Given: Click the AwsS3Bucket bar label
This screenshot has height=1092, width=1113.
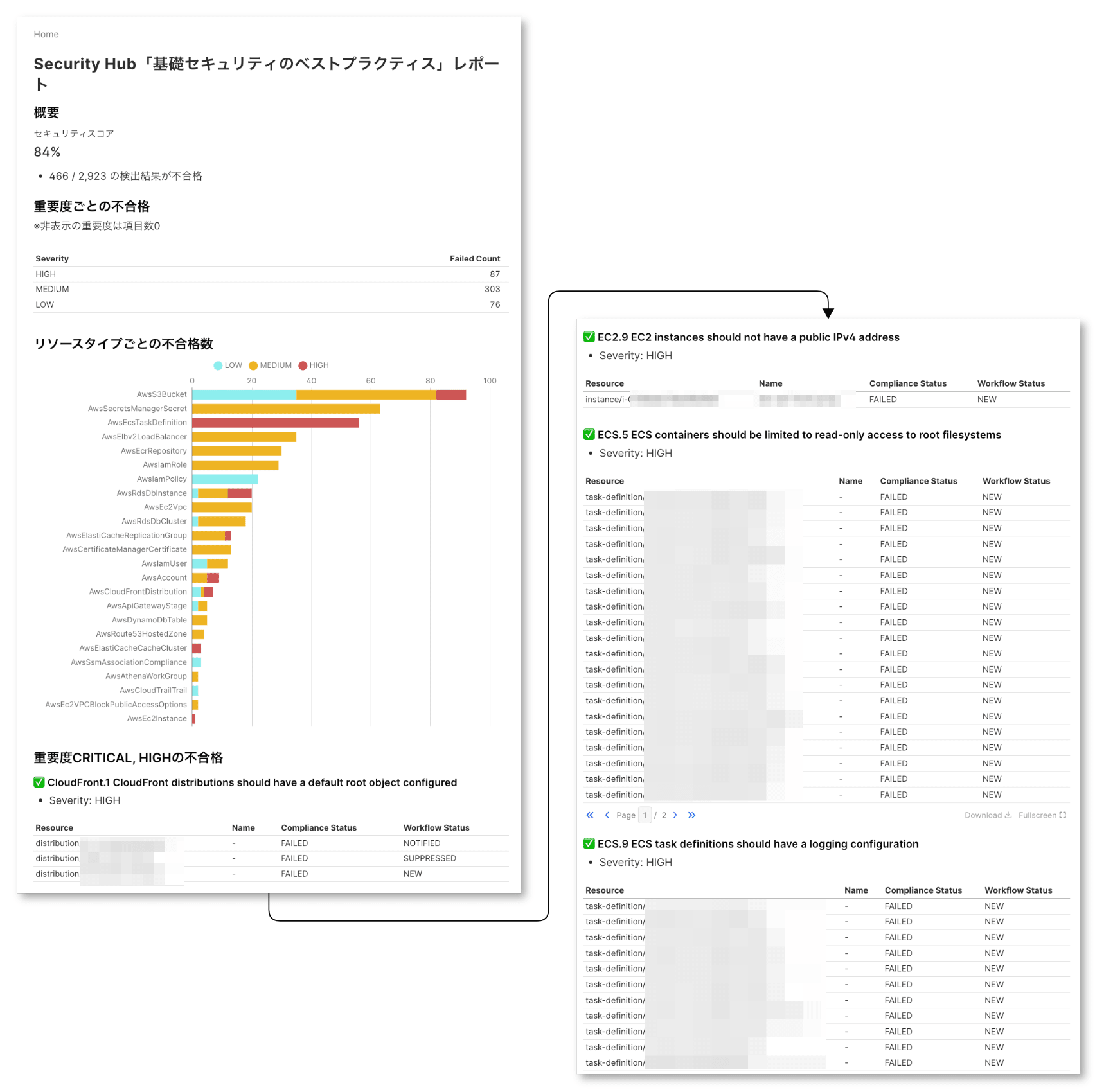Looking at the screenshot, I should 162,394.
